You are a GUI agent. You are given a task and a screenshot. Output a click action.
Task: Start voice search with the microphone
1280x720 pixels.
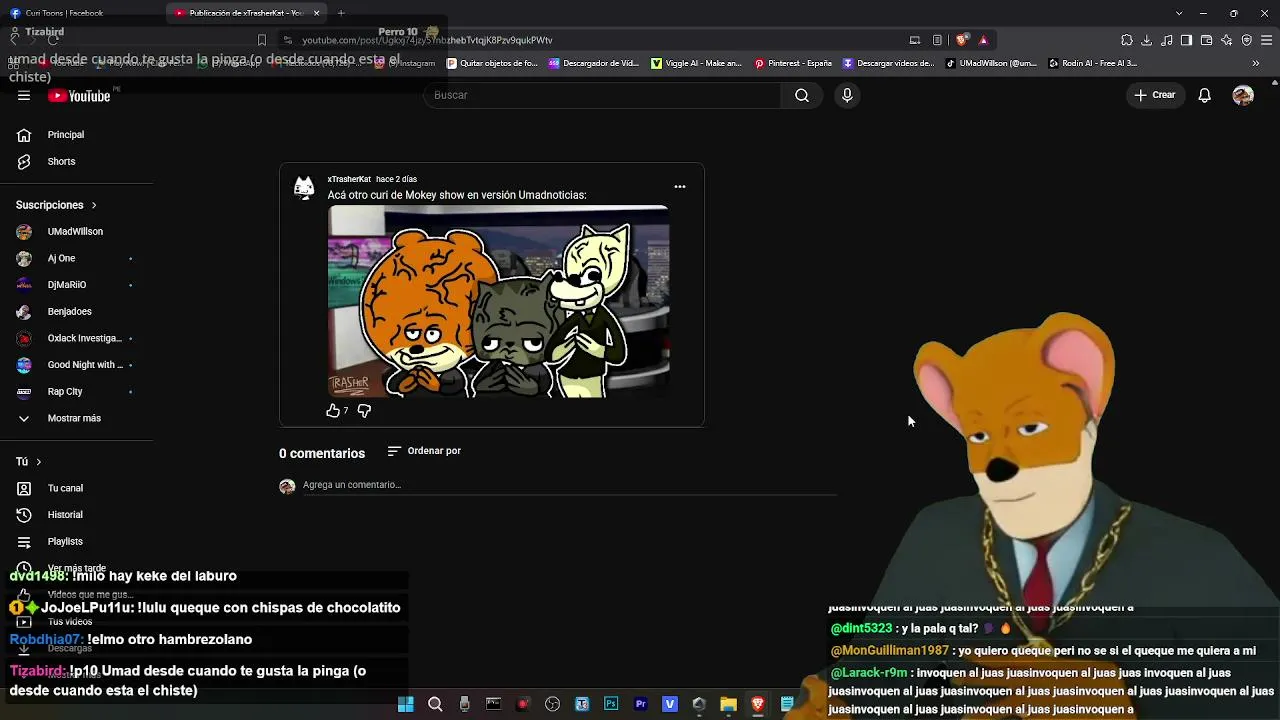847,95
